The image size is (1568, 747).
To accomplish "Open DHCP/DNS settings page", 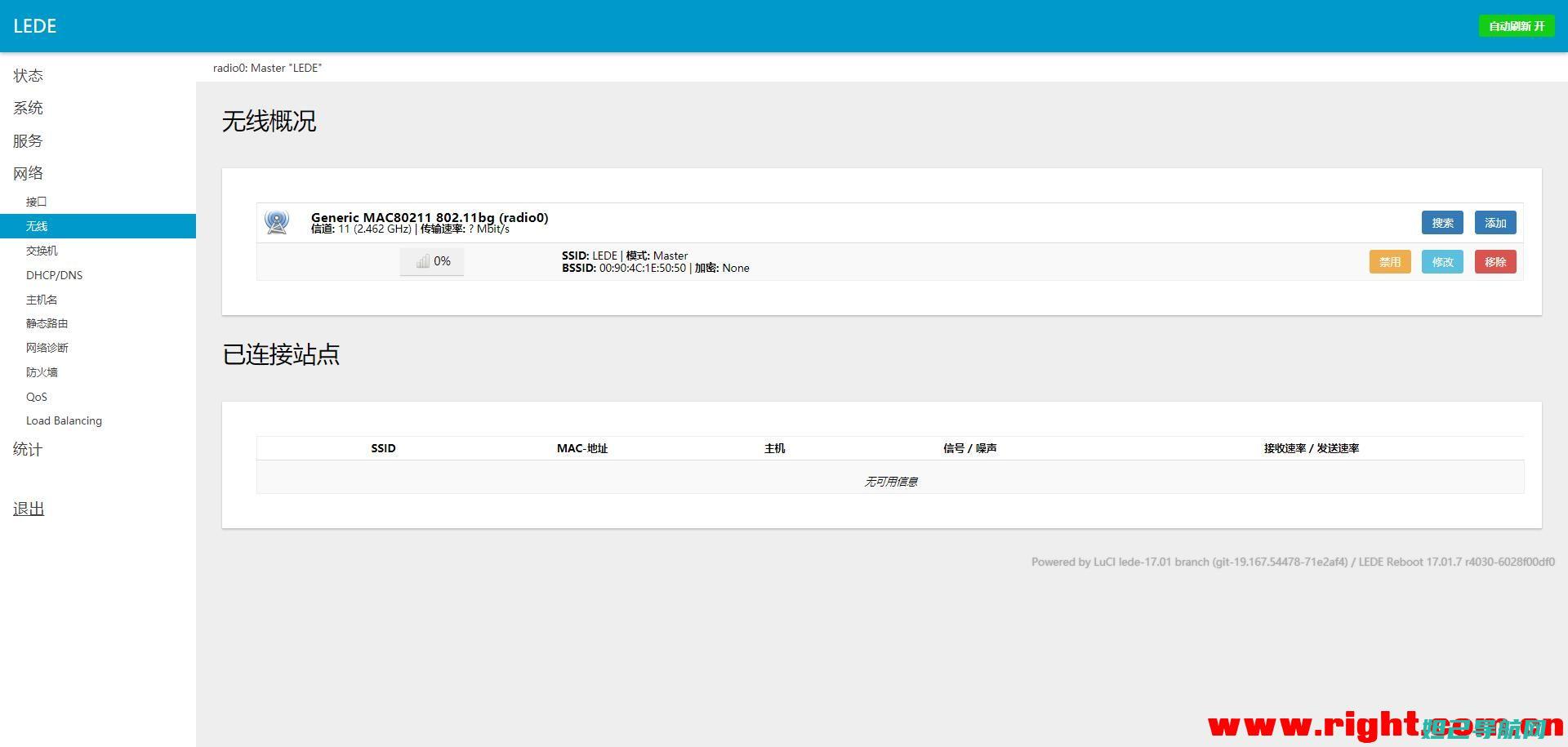I will click(54, 275).
